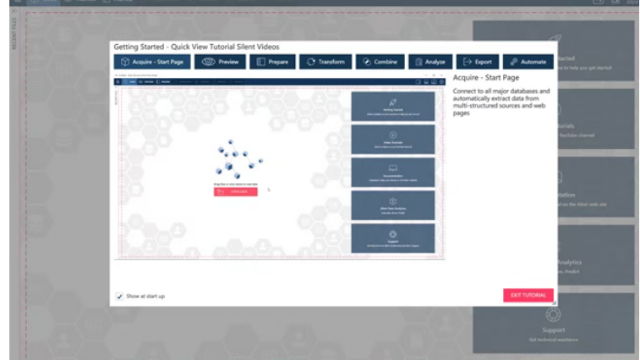Viewport: 640px width, 360px height.
Task: Open the Acquire - Start Page tutorial tab
Action: pos(152,62)
